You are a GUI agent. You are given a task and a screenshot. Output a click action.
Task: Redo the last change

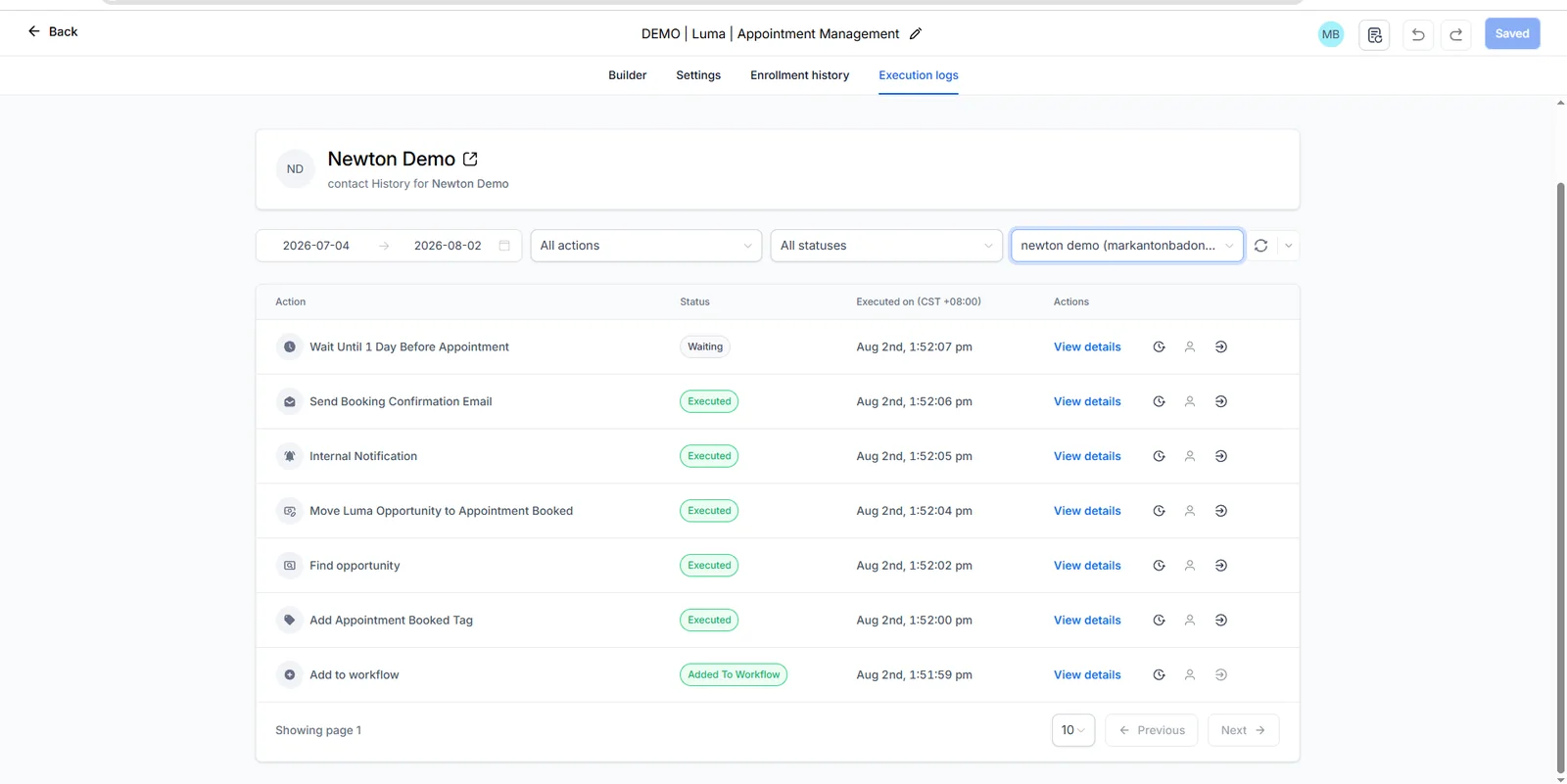click(1455, 34)
